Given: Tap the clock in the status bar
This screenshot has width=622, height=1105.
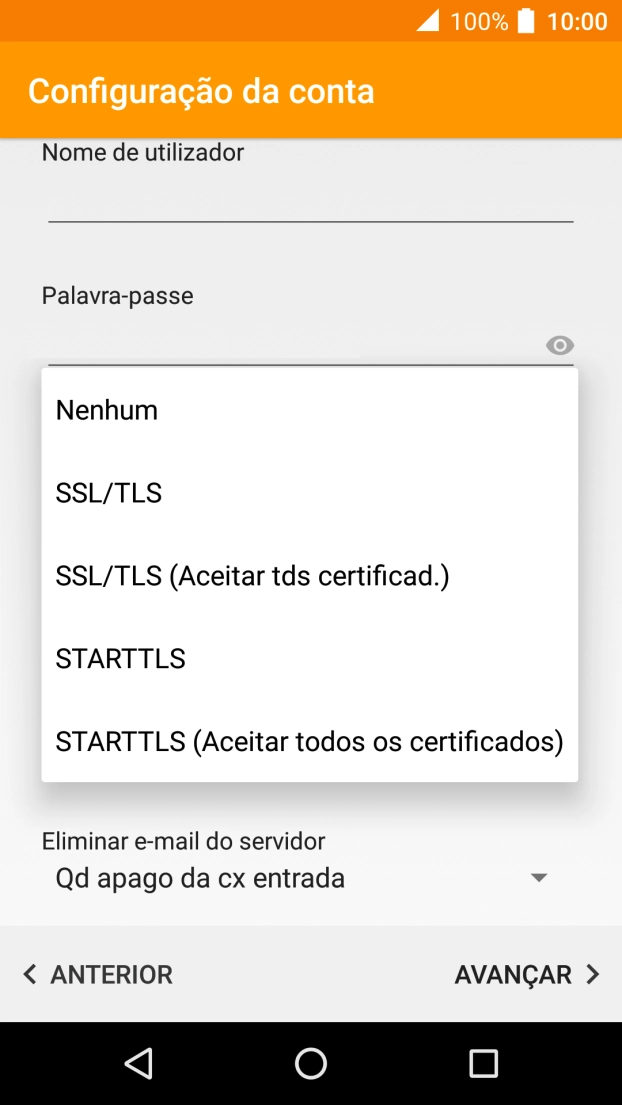Looking at the screenshot, I should click(x=577, y=20).
